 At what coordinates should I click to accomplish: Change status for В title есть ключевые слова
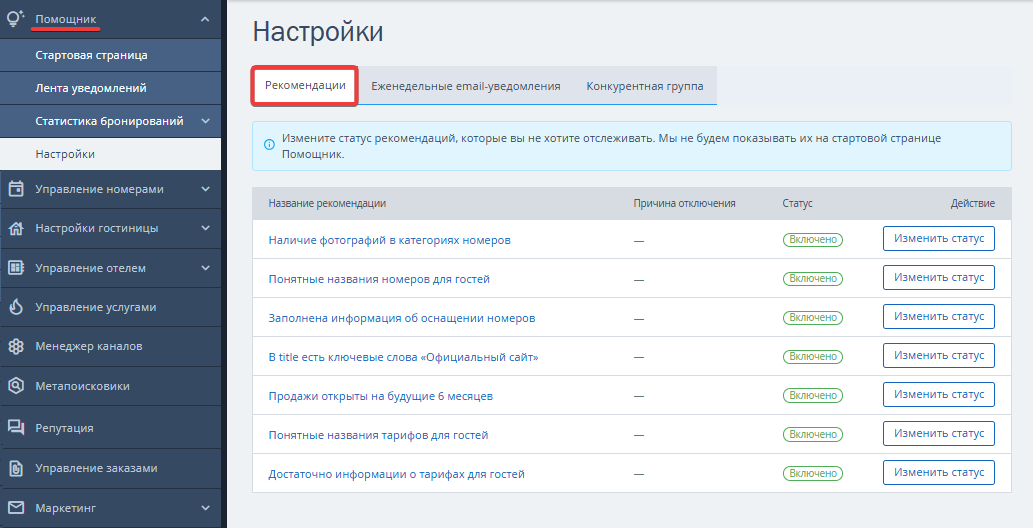click(x=939, y=355)
